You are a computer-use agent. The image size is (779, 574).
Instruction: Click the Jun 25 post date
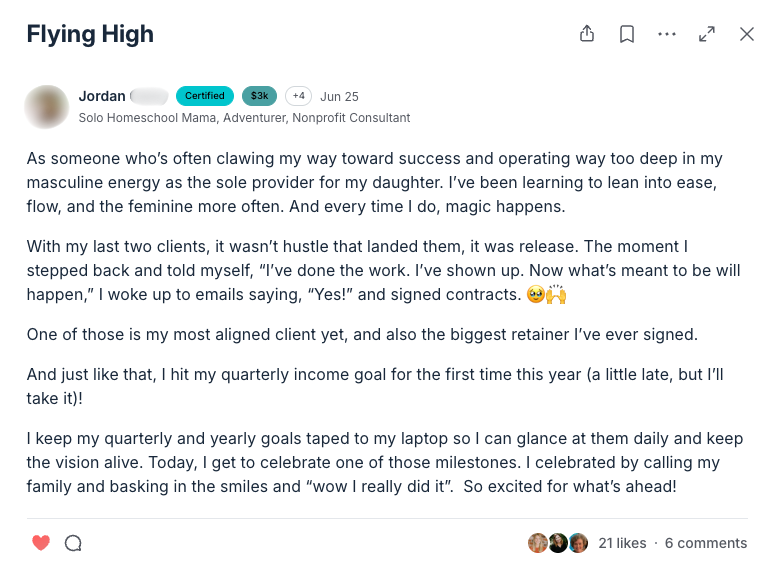[340, 97]
